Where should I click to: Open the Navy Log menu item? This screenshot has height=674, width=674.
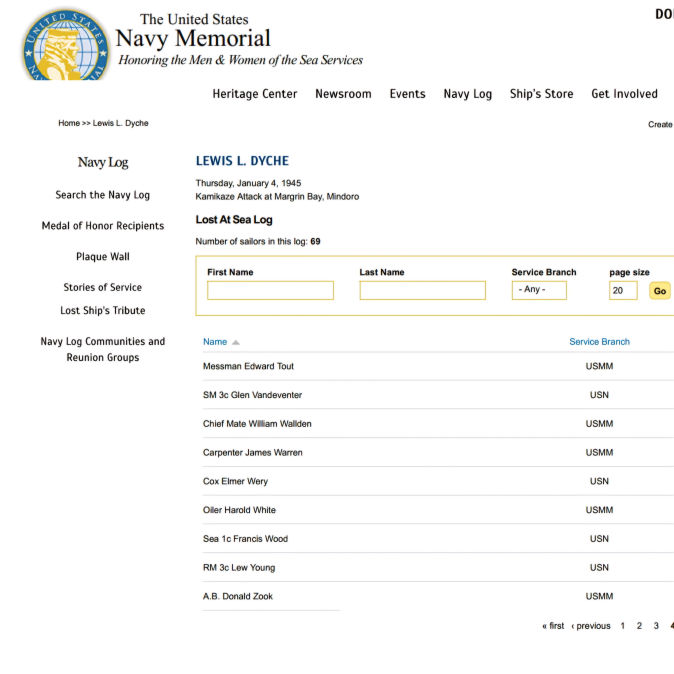click(x=467, y=94)
